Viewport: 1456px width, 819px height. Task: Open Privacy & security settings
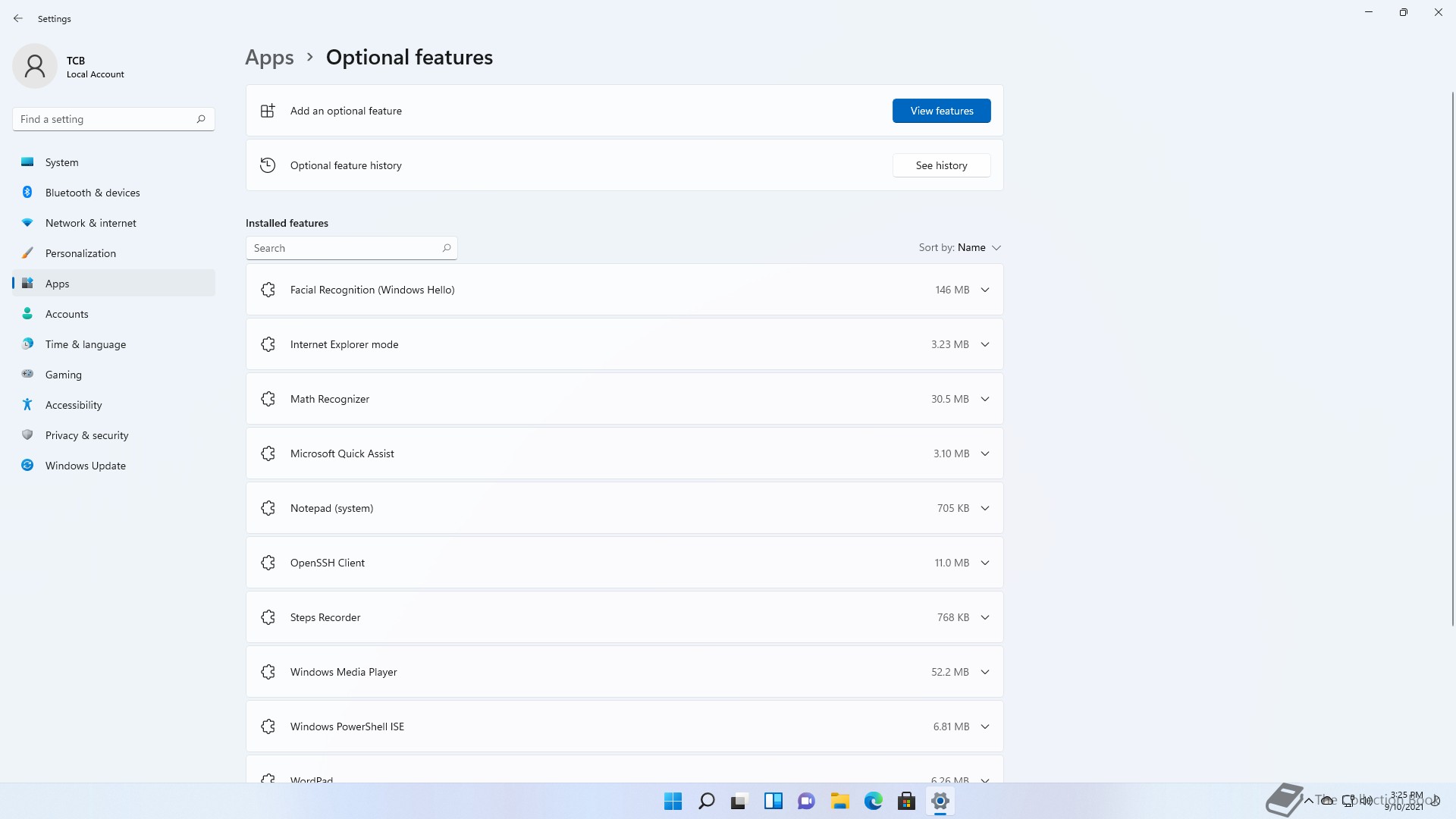(x=114, y=435)
